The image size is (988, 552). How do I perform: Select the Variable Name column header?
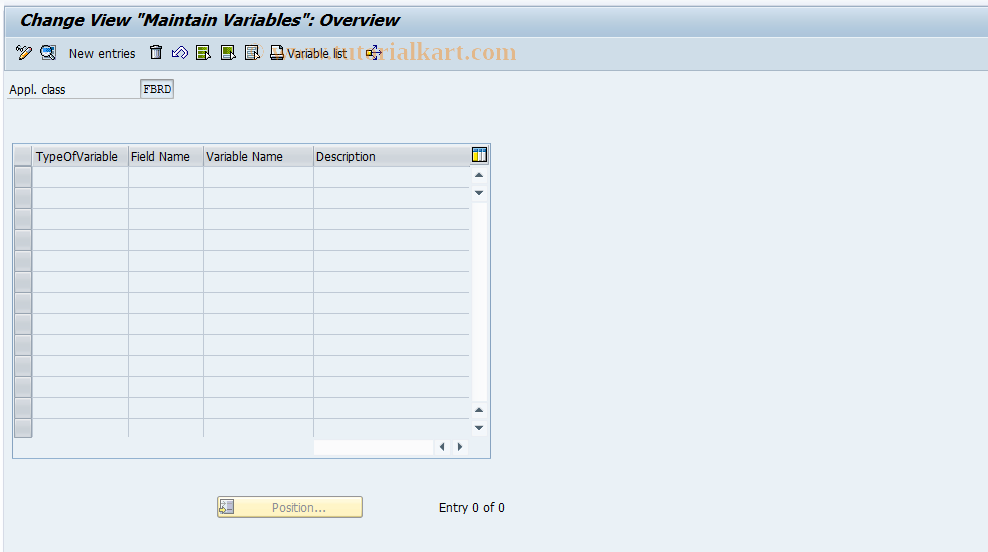pos(258,156)
